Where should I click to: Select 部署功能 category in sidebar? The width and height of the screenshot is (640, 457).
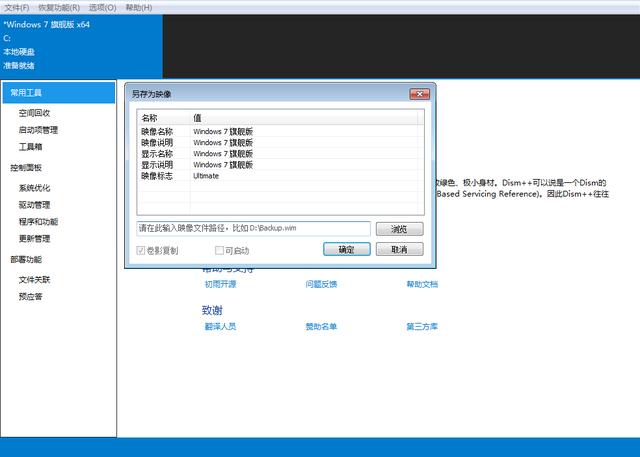[x=26, y=259]
